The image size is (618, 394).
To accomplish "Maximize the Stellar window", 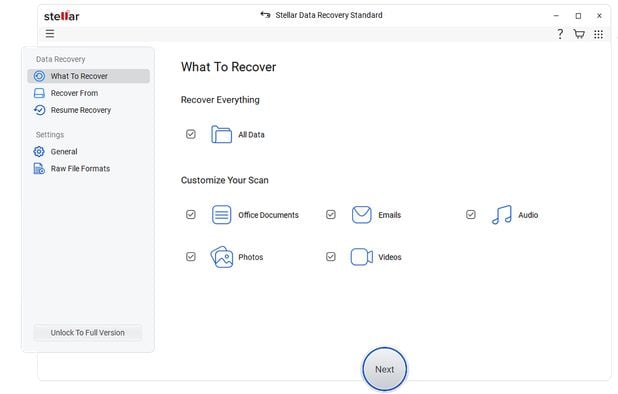I will click(x=578, y=16).
